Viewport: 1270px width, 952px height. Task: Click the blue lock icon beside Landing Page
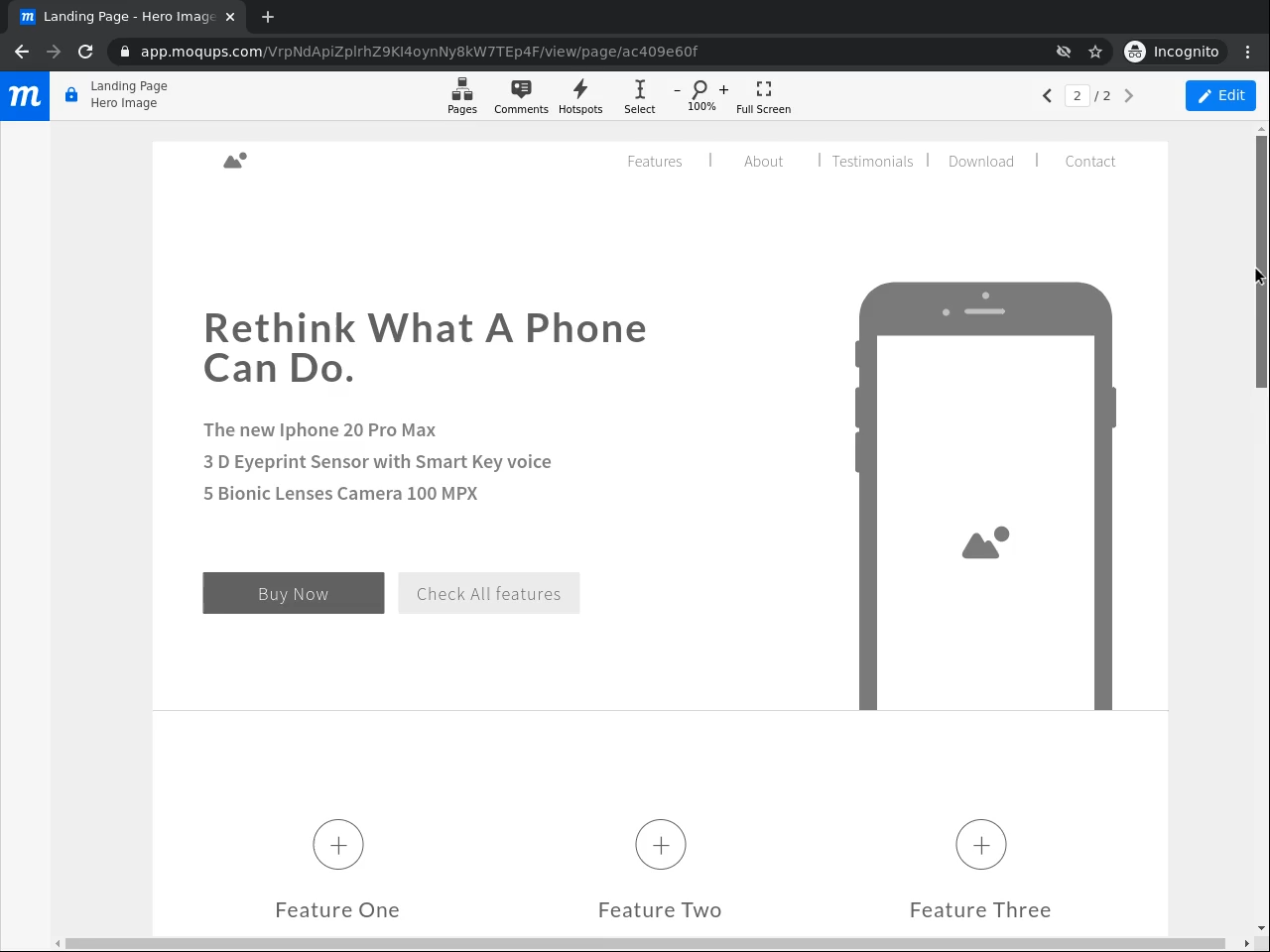[x=71, y=95]
